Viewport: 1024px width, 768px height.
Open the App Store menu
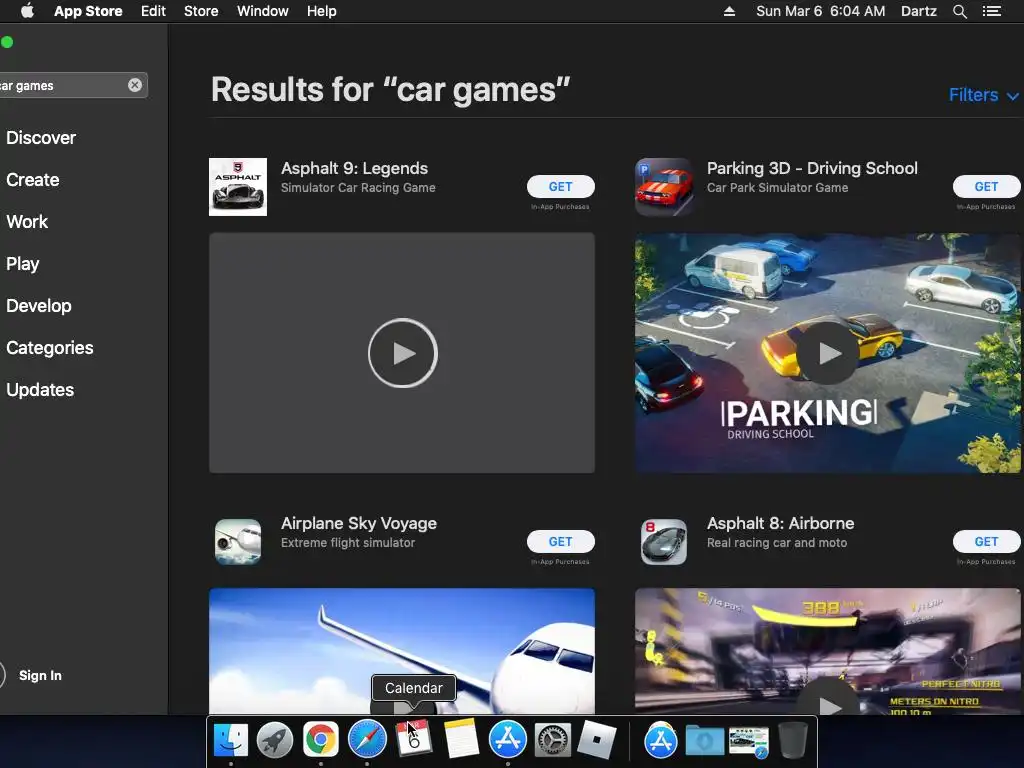click(x=88, y=11)
